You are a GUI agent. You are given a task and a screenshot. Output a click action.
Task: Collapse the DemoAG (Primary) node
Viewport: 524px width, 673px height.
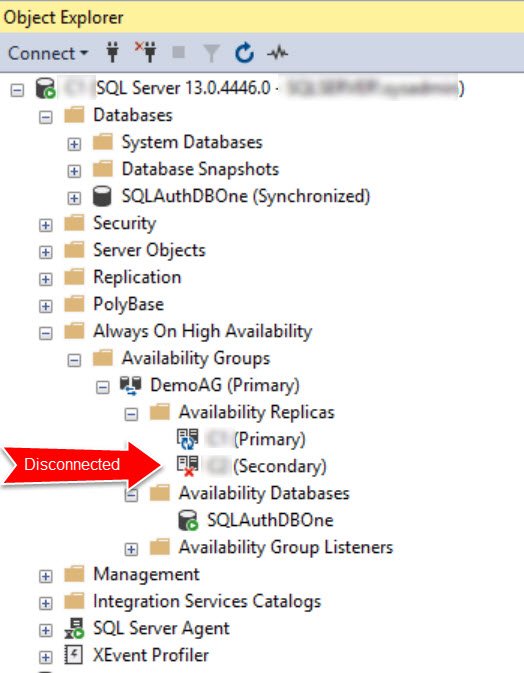(103, 388)
